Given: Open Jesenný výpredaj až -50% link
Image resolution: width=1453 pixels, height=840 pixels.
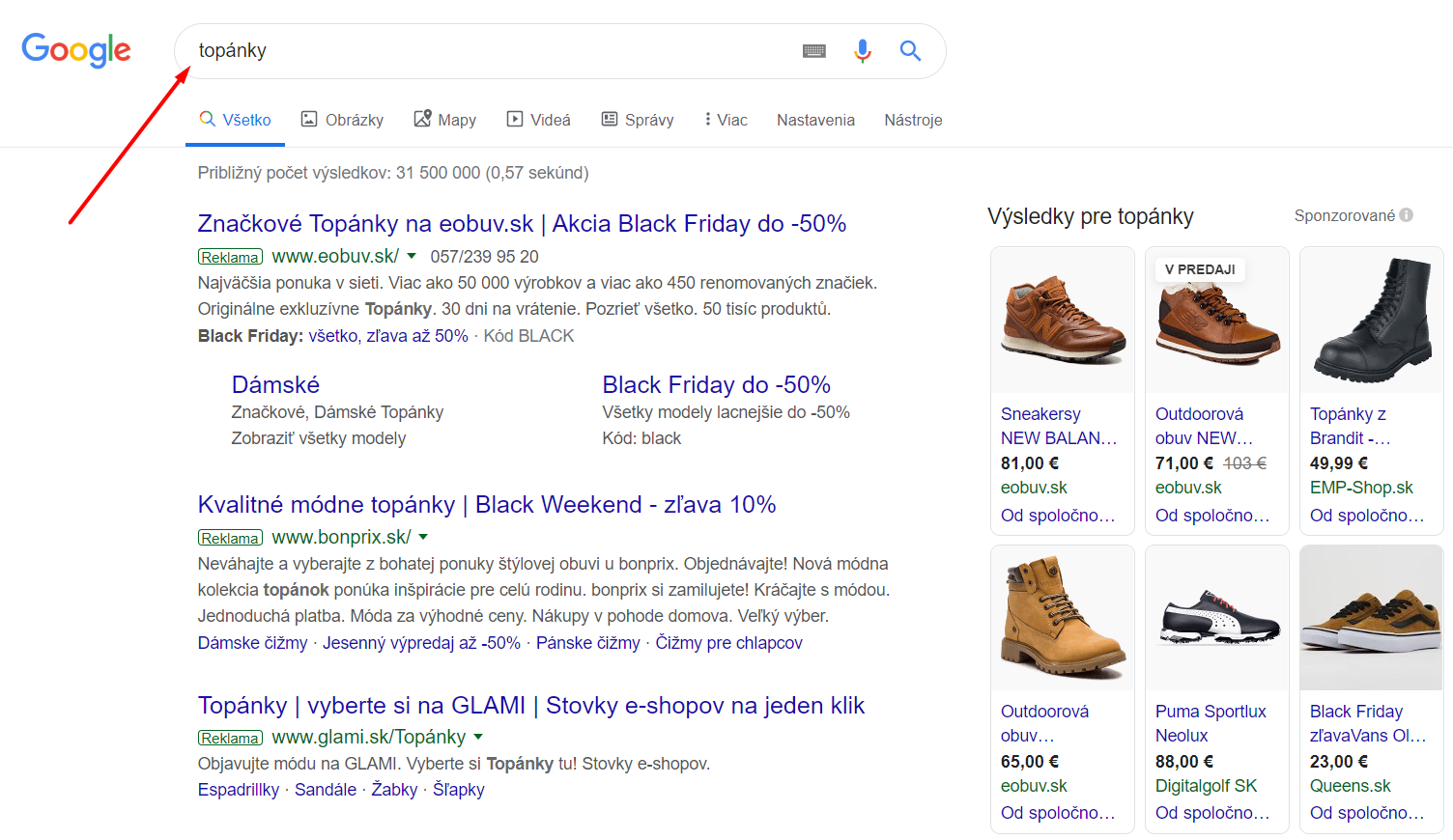Looking at the screenshot, I should 421,643.
